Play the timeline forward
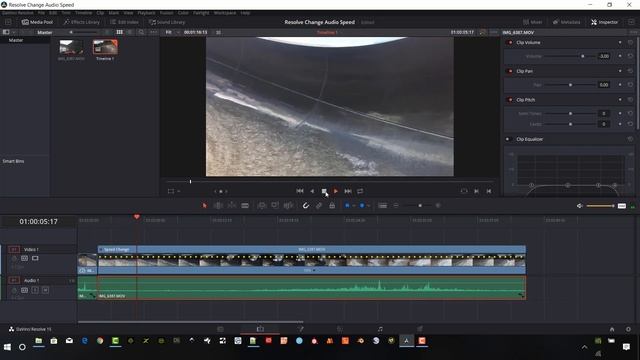The height and width of the screenshot is (360, 640). 336,191
